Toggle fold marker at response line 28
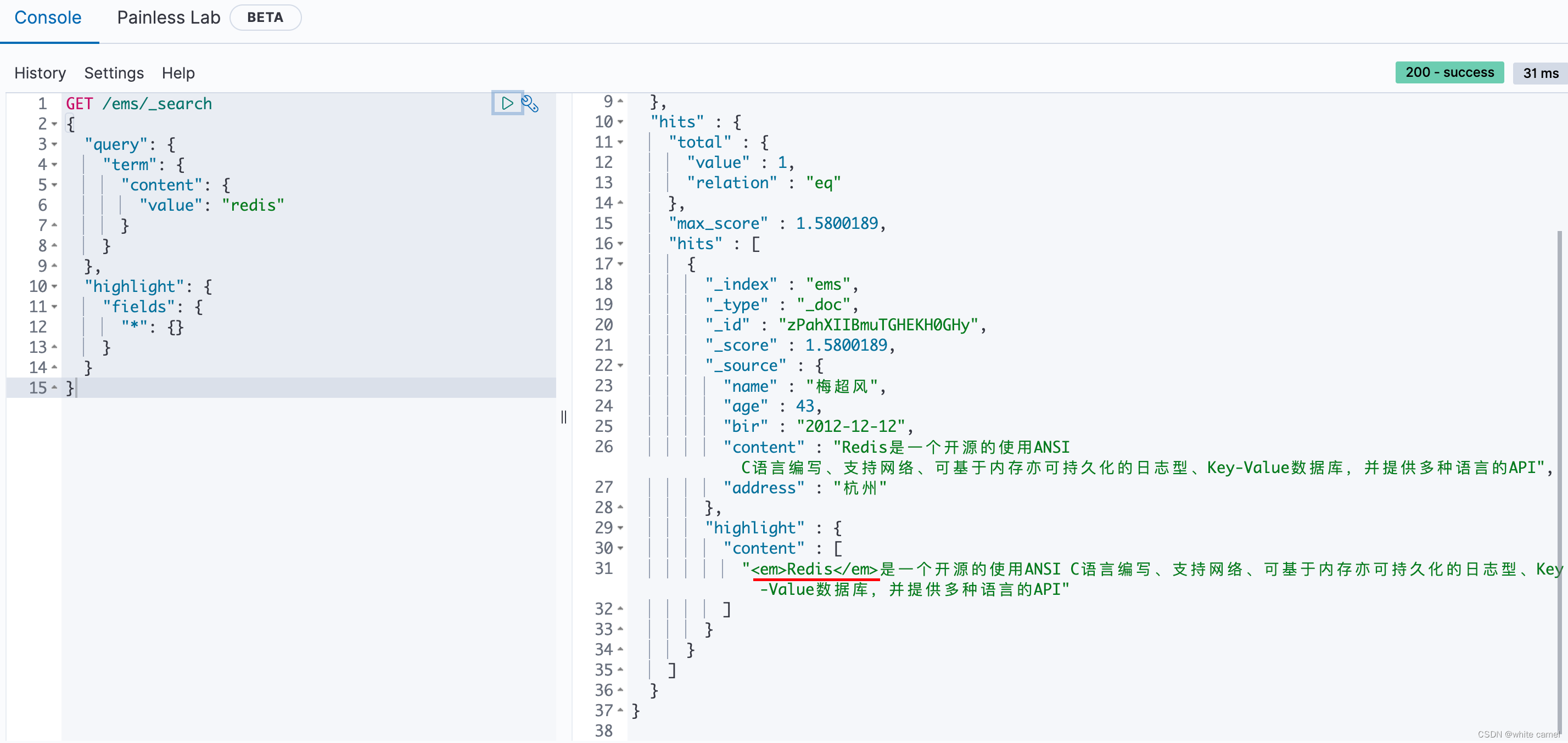The width and height of the screenshot is (1568, 743). [620, 507]
